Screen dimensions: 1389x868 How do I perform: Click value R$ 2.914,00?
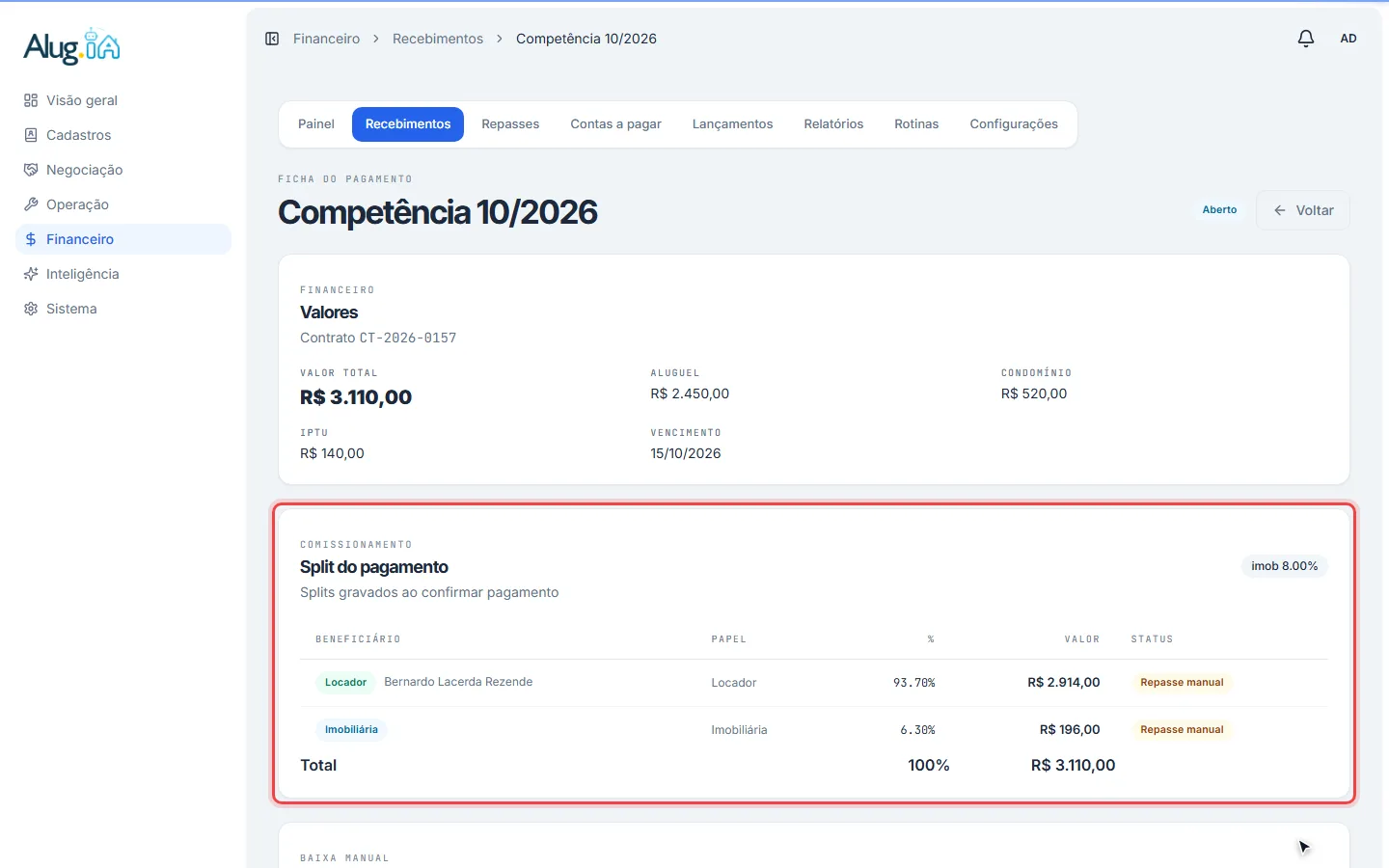[x=1064, y=682]
